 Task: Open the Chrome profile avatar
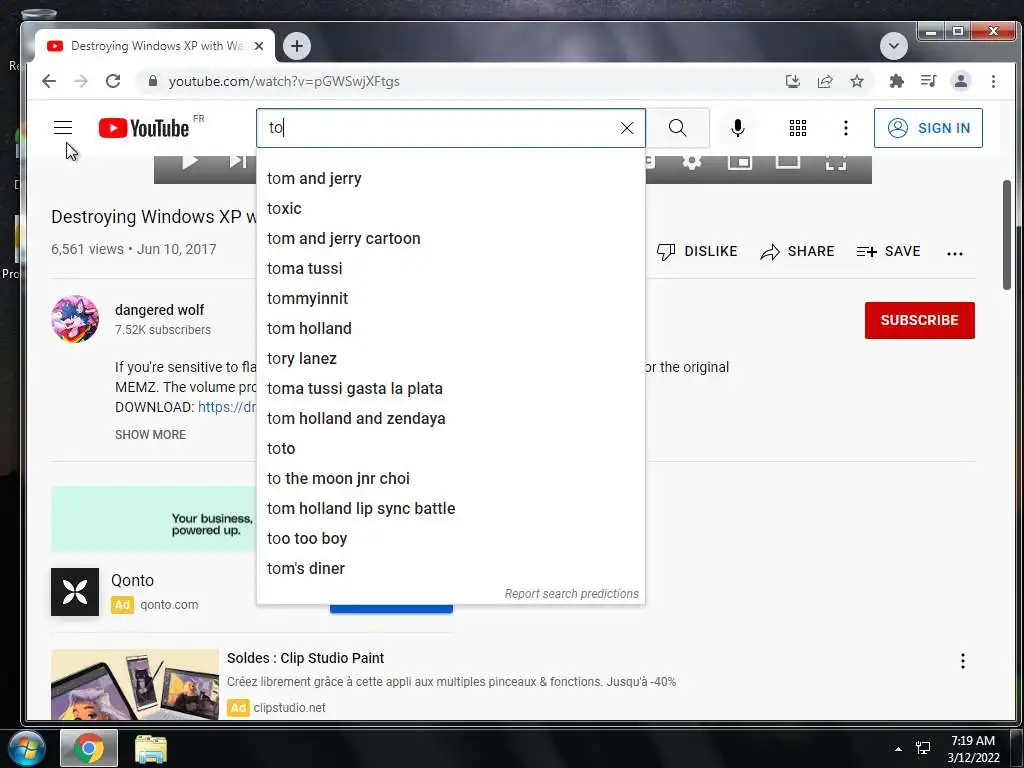point(961,81)
